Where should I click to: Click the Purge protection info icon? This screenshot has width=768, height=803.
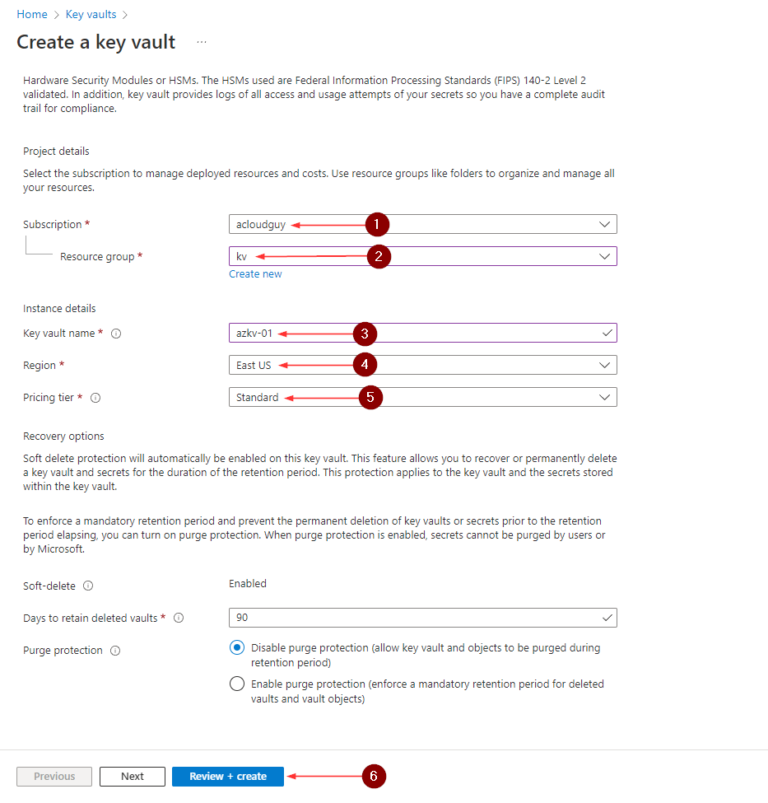point(115,651)
